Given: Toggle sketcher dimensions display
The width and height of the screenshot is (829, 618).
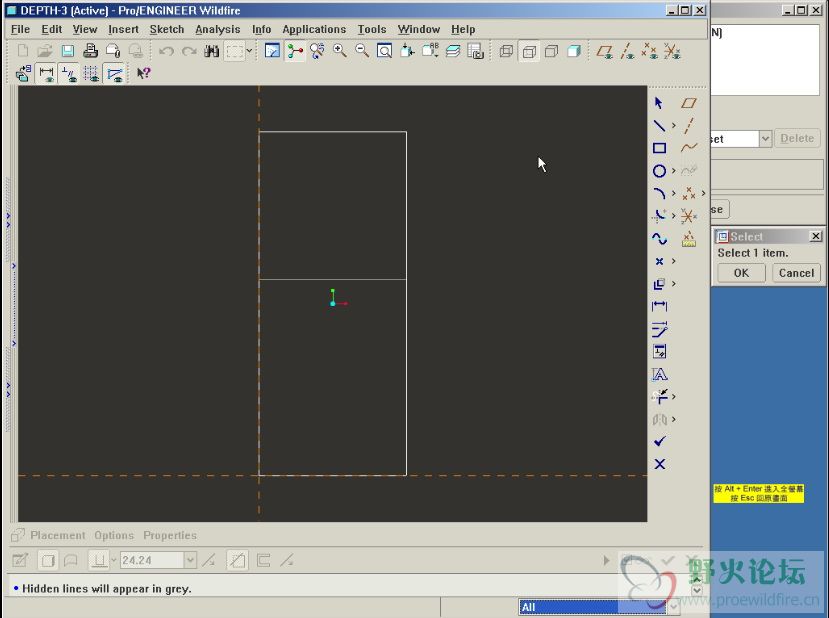Looking at the screenshot, I should 47,73.
